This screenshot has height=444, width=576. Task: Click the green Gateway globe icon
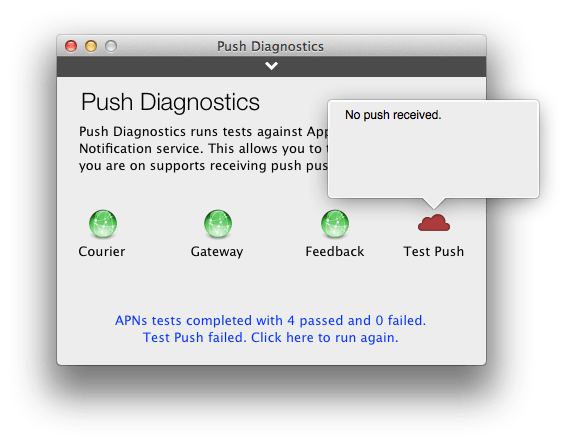(218, 224)
